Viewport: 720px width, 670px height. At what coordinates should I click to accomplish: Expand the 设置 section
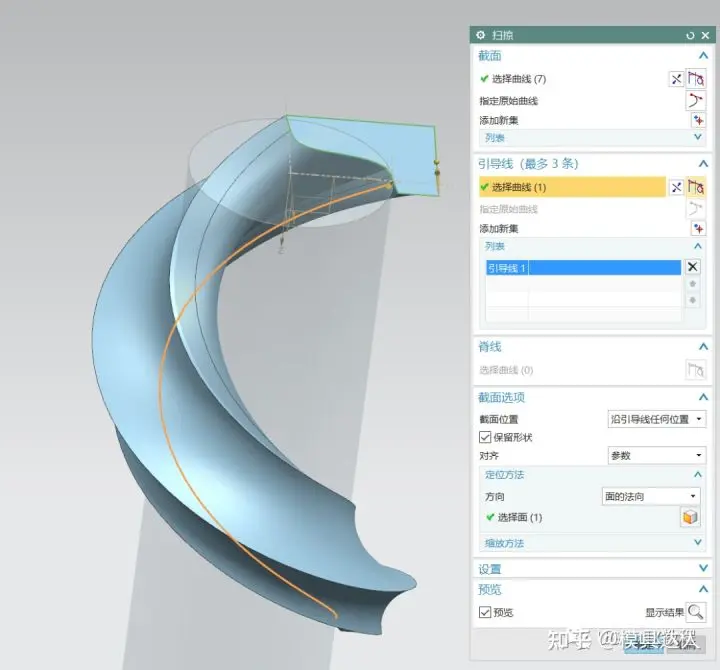click(592, 569)
